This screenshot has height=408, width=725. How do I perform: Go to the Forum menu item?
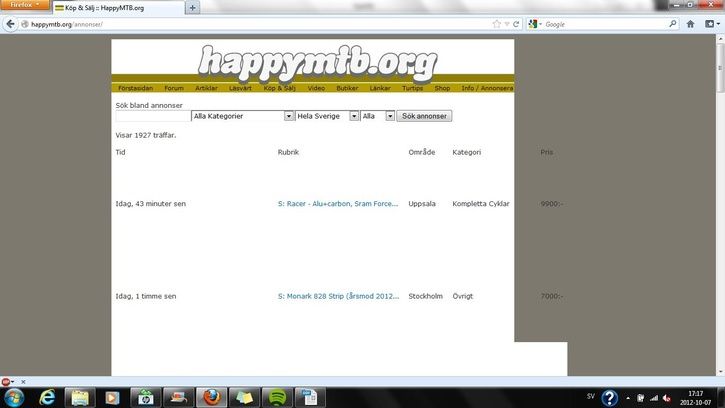point(174,88)
